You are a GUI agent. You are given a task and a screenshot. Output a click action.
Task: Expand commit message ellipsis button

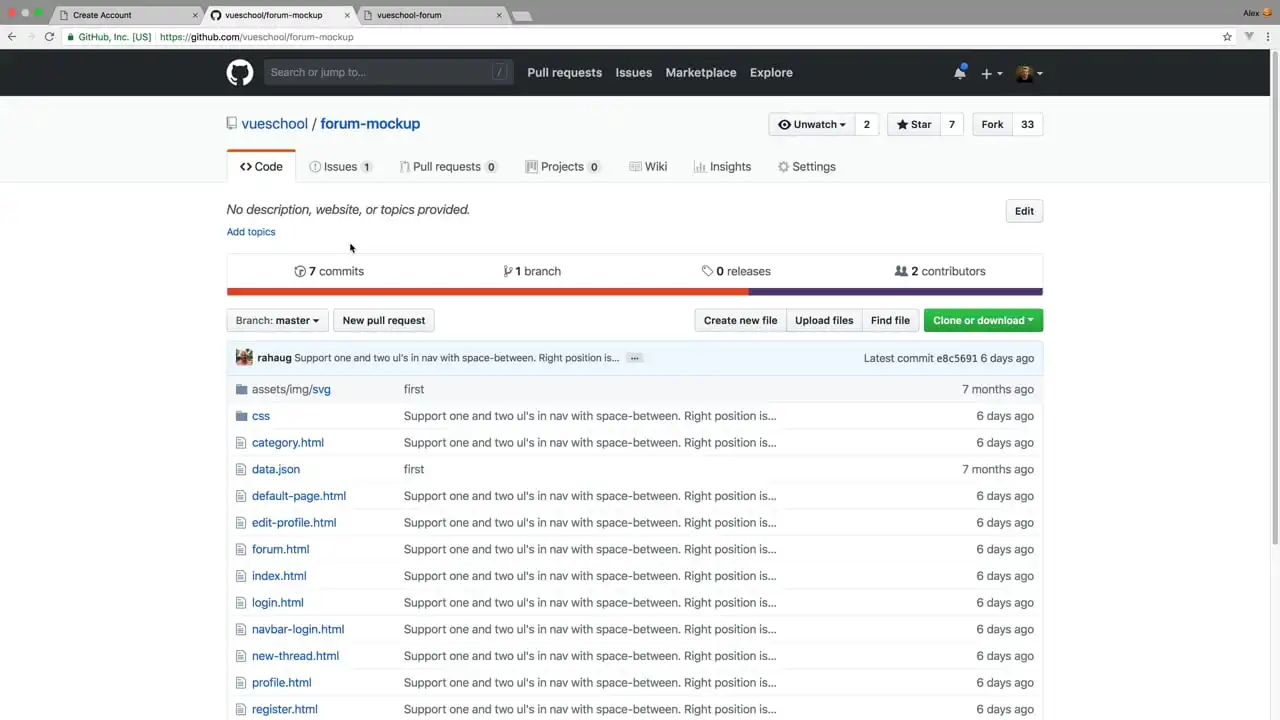click(634, 358)
